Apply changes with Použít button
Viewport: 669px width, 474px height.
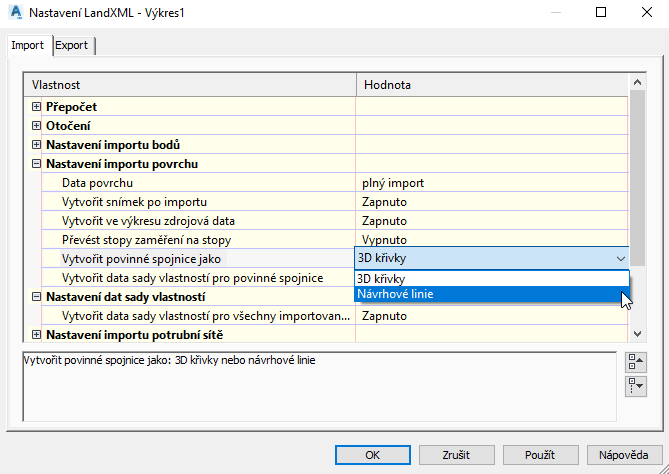coord(541,455)
